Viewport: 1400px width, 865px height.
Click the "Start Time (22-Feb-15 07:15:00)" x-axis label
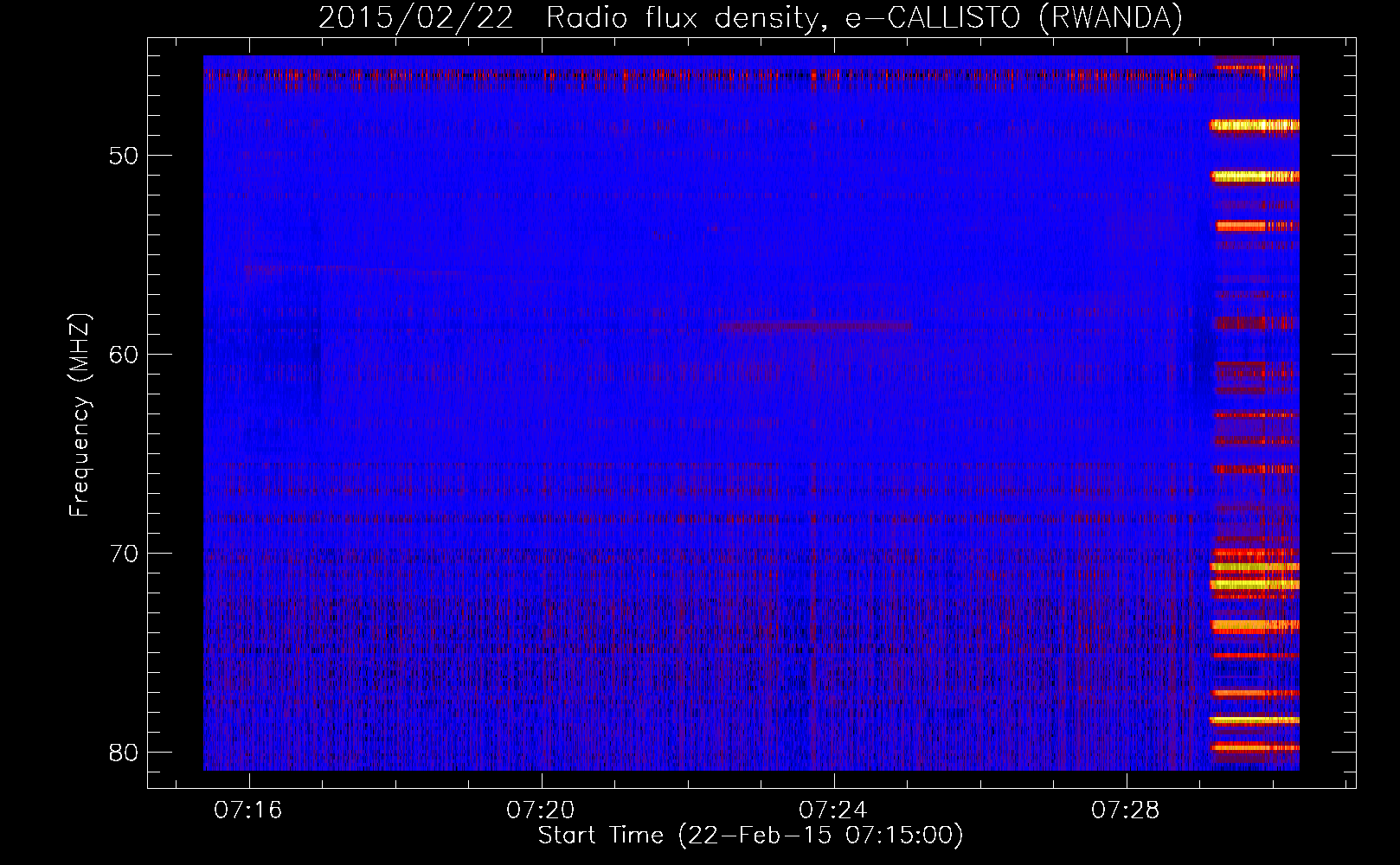[750, 836]
